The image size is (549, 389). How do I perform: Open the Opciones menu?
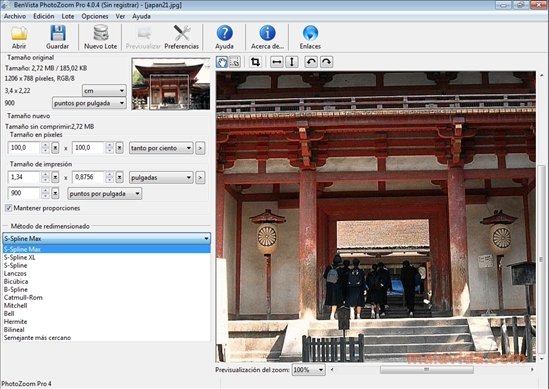95,16
